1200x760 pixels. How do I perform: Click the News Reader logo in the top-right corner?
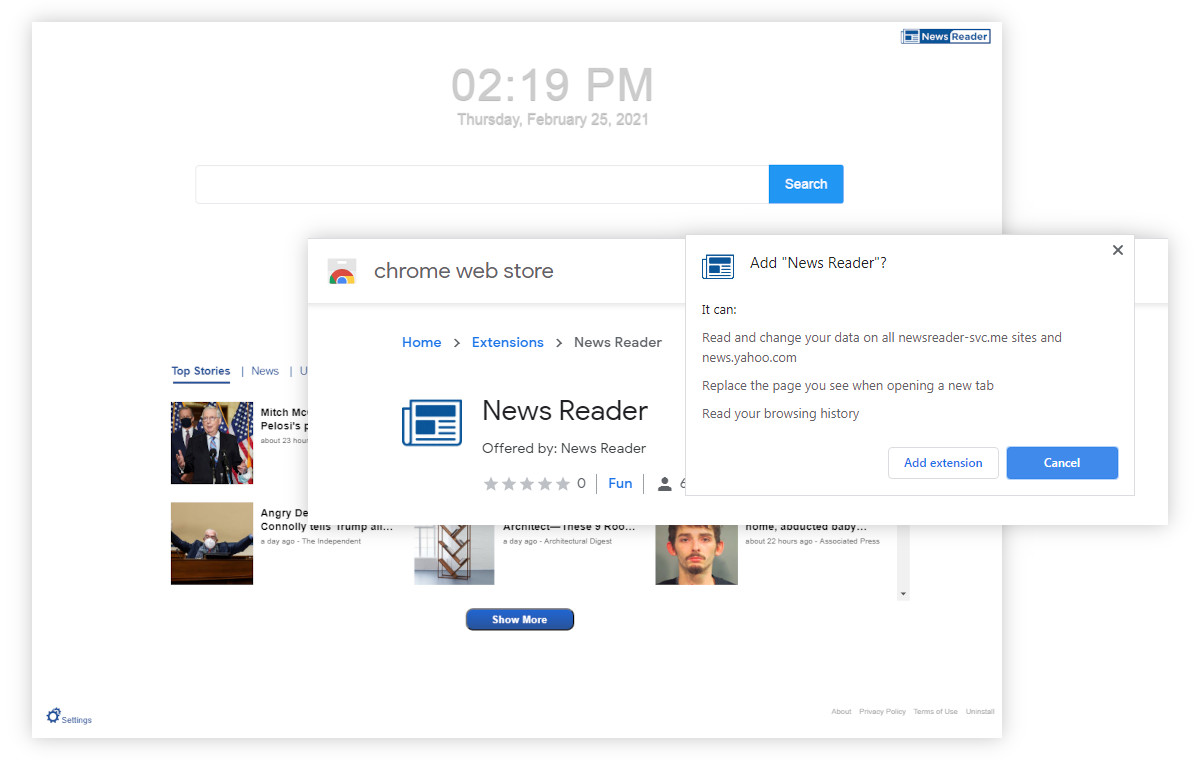(x=945, y=35)
